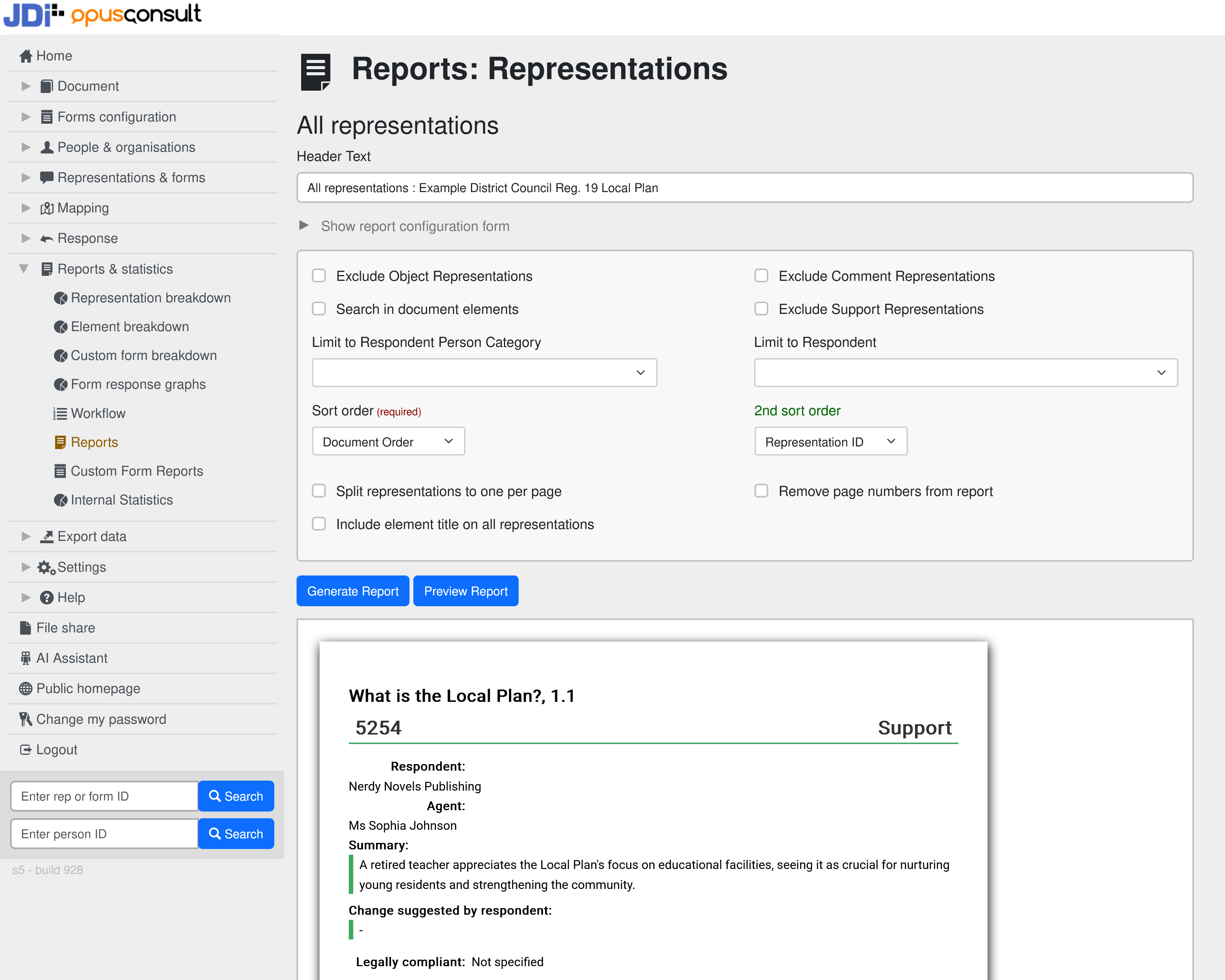Click the Logout icon in sidebar
Image resolution: width=1225 pixels, height=980 pixels.
[25, 750]
